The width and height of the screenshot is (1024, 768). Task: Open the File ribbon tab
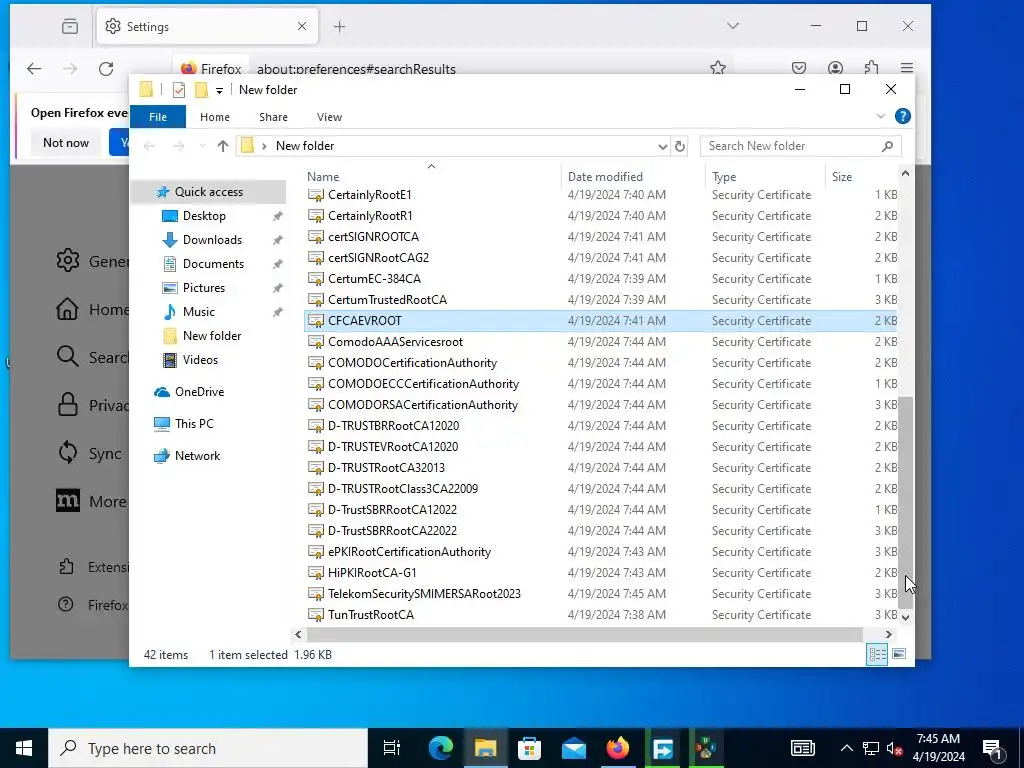[x=158, y=117]
